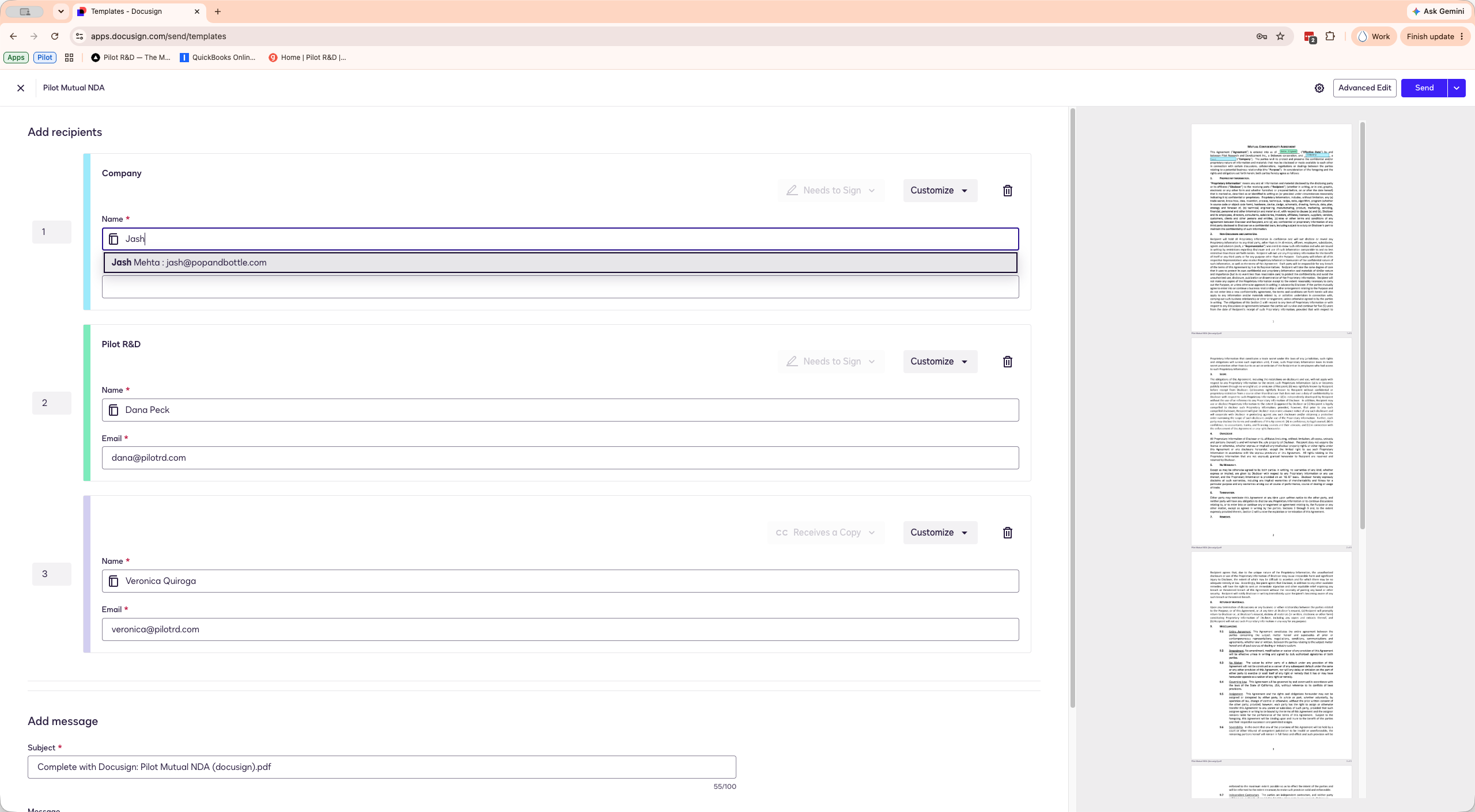Open Pilot R&D — The M... bookmark

[131, 58]
